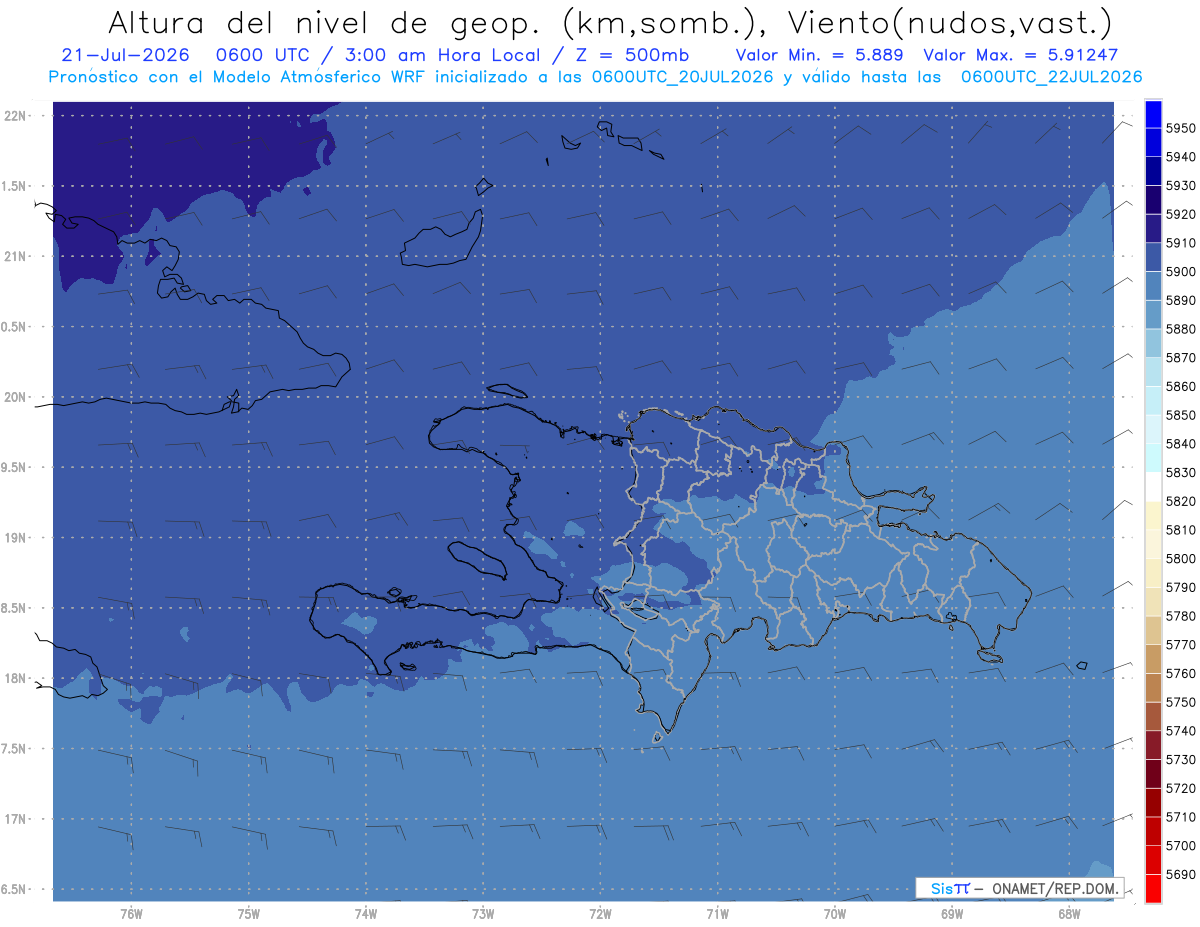Click the legend value 5910
The width and height of the screenshot is (1200, 927).
pos(1181,243)
